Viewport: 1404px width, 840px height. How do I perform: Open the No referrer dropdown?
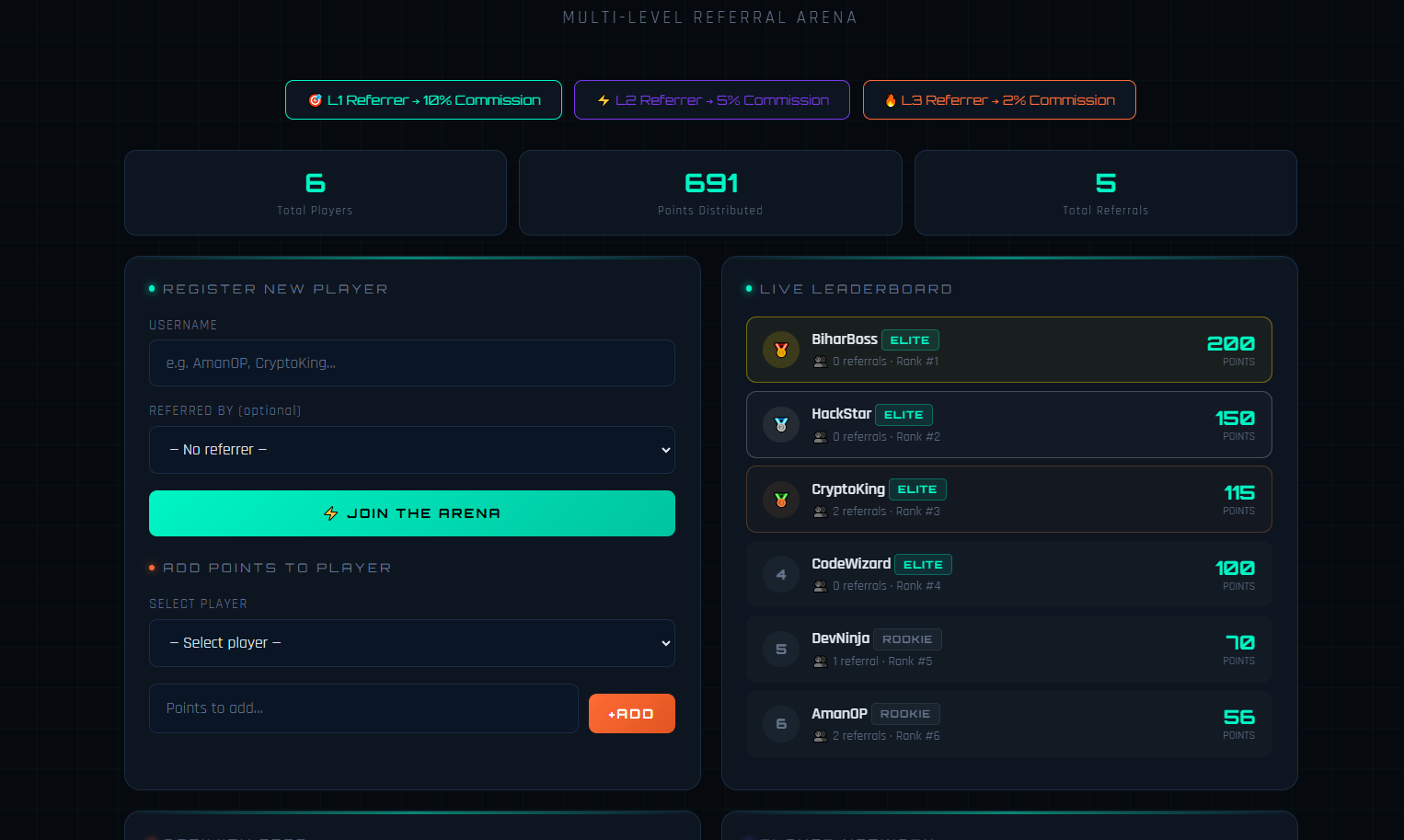pos(411,450)
